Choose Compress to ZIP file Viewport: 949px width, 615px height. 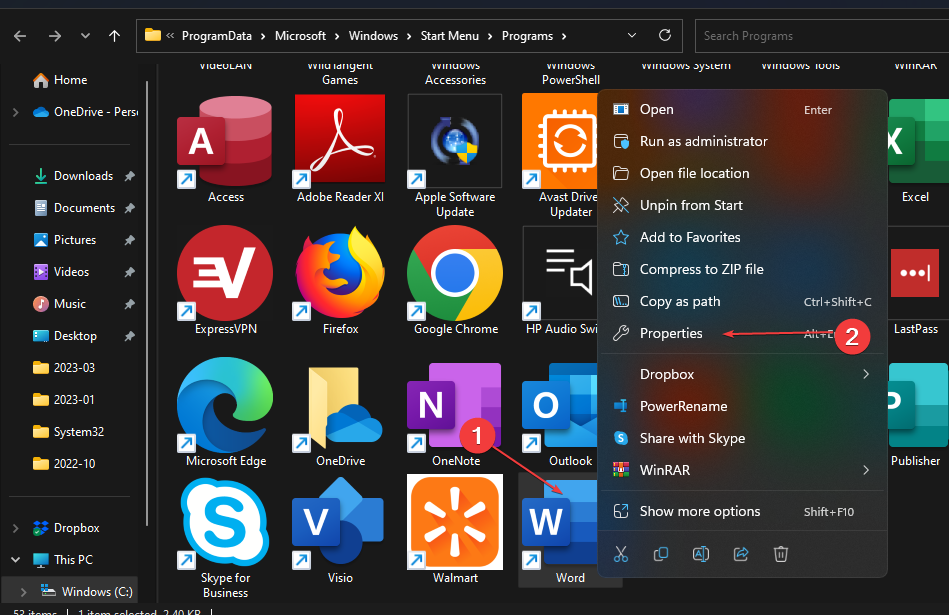point(743,270)
